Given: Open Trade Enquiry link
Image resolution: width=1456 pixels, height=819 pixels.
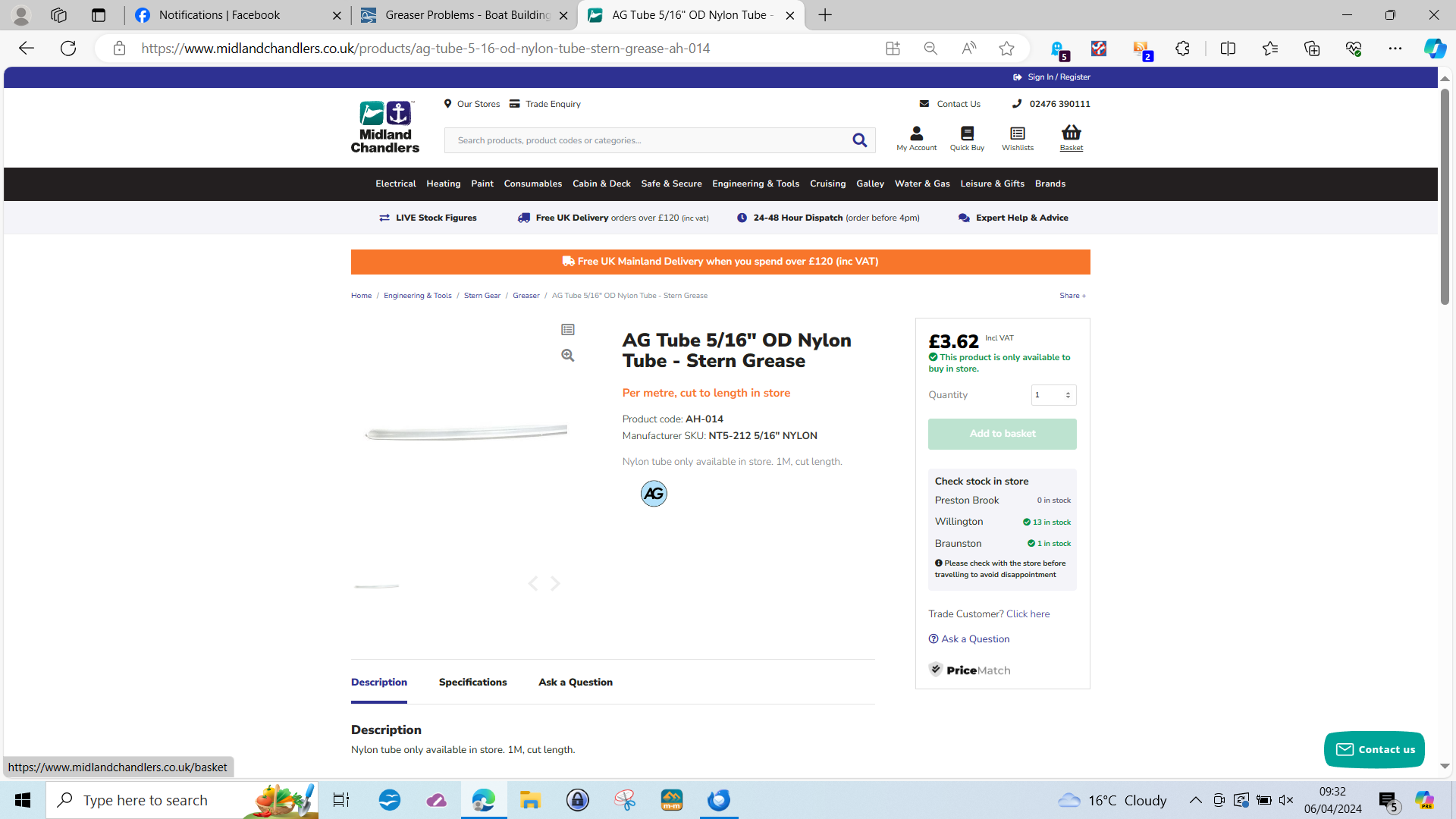Looking at the screenshot, I should [x=545, y=105].
